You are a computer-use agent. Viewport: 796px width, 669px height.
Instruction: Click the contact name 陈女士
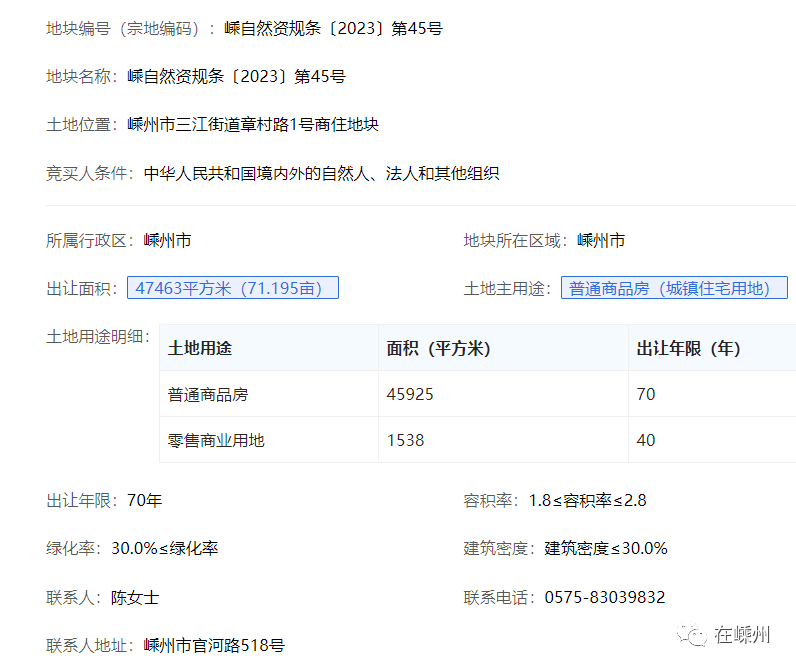[135, 597]
